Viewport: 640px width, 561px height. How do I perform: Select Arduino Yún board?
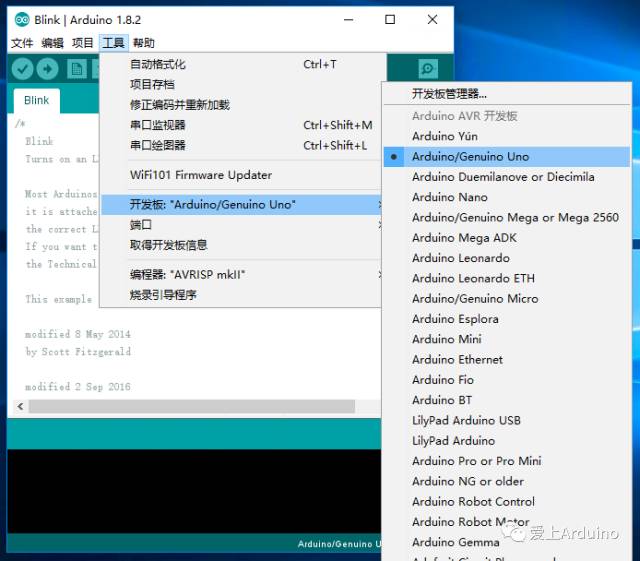(507, 136)
